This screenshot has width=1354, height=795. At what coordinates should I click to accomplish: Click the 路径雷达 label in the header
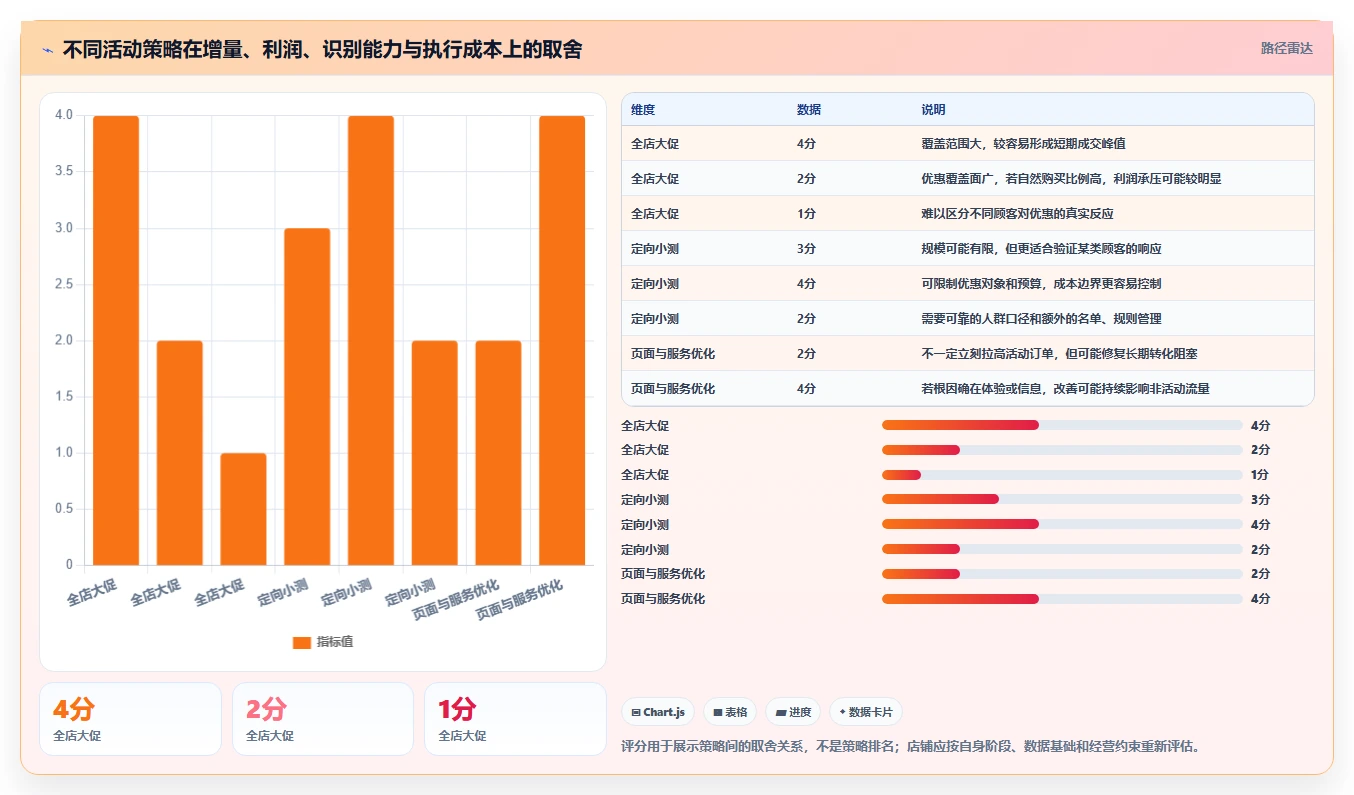click(1286, 48)
